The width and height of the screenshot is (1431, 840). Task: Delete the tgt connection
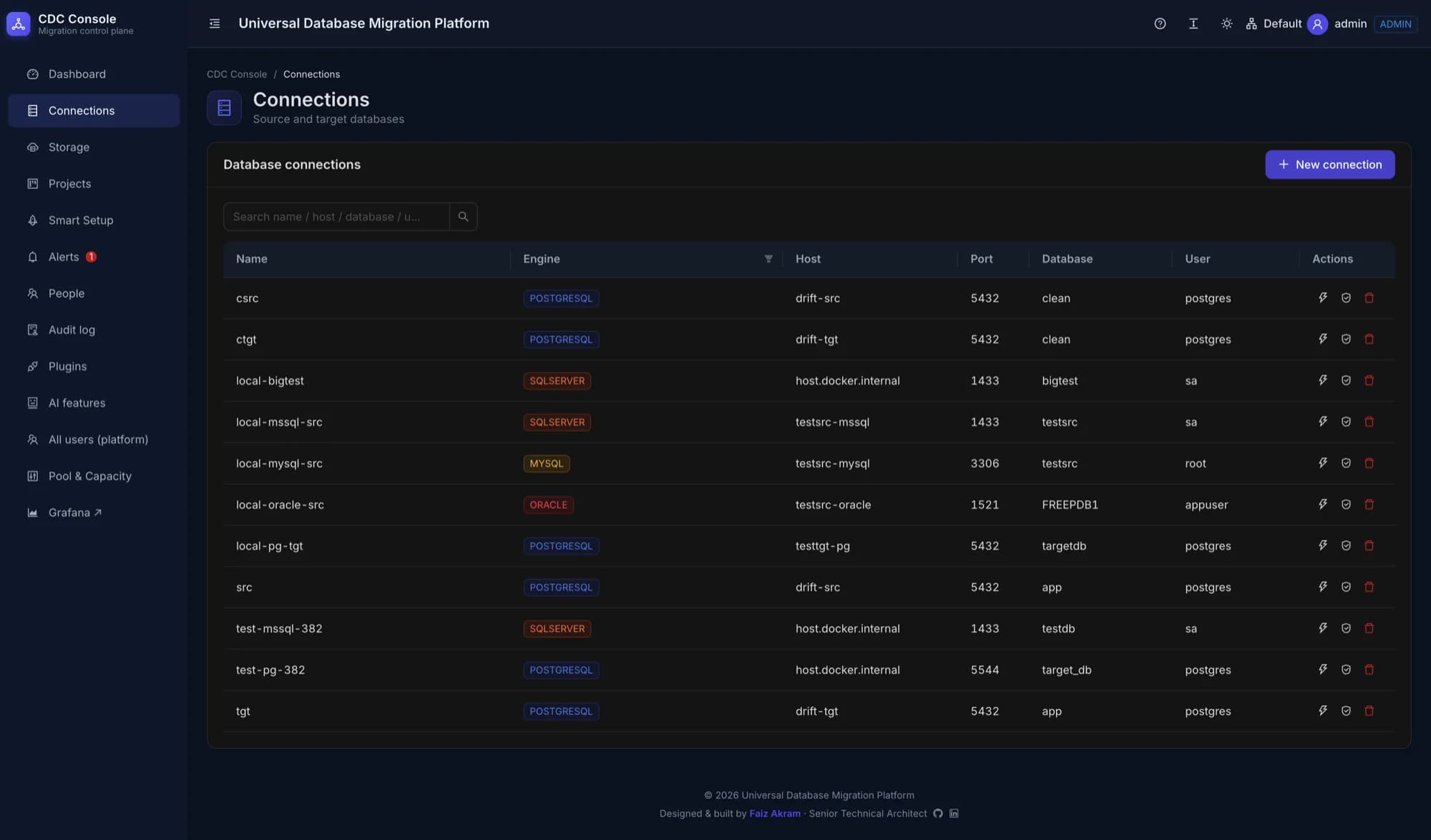pyautogui.click(x=1369, y=710)
